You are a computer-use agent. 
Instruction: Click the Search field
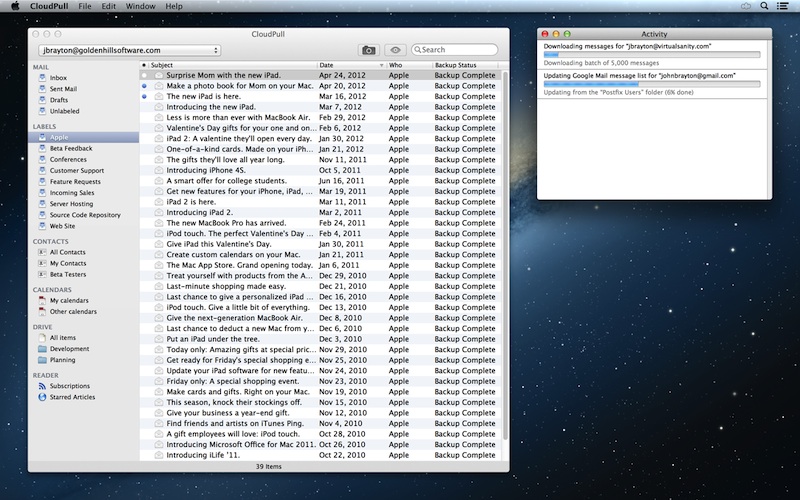[457, 49]
